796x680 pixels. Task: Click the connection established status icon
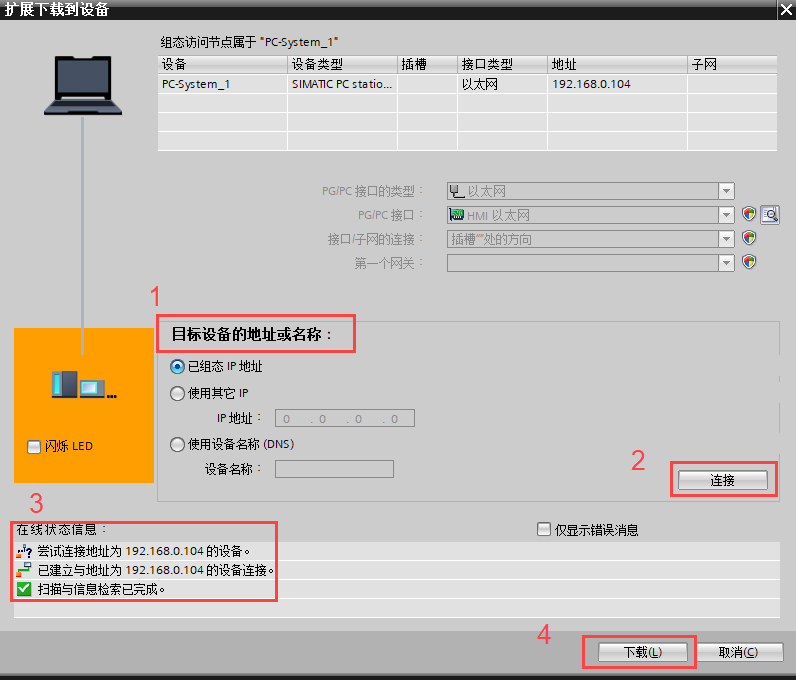(24, 570)
